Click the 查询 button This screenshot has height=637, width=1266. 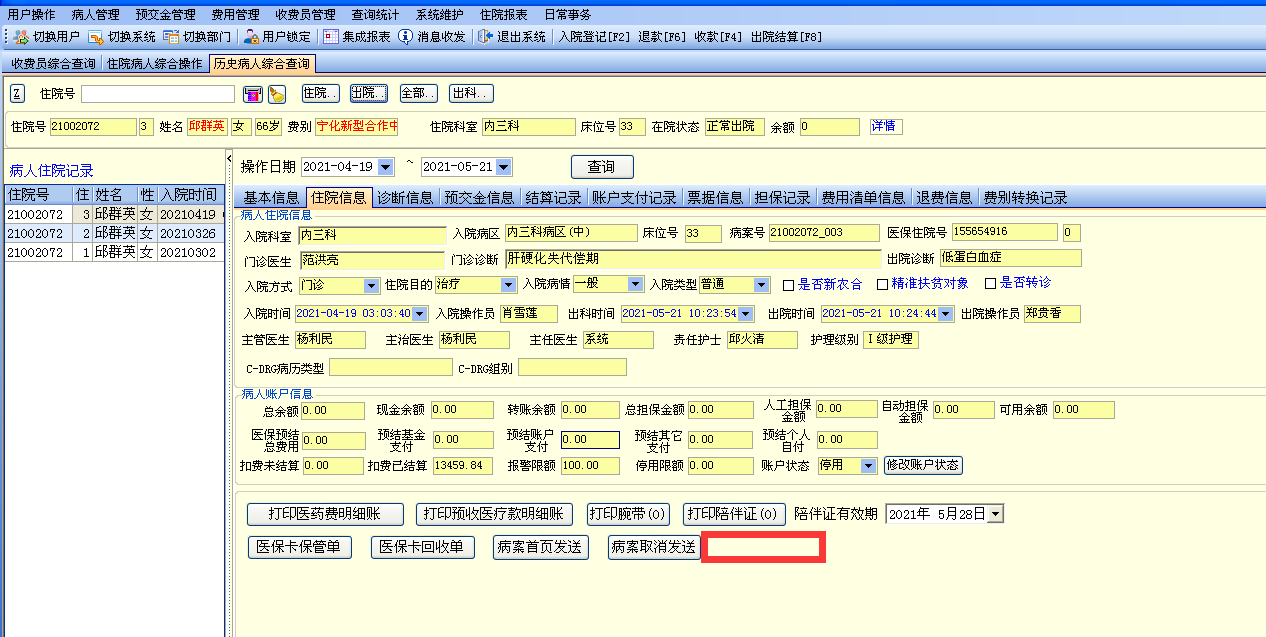pos(602,167)
